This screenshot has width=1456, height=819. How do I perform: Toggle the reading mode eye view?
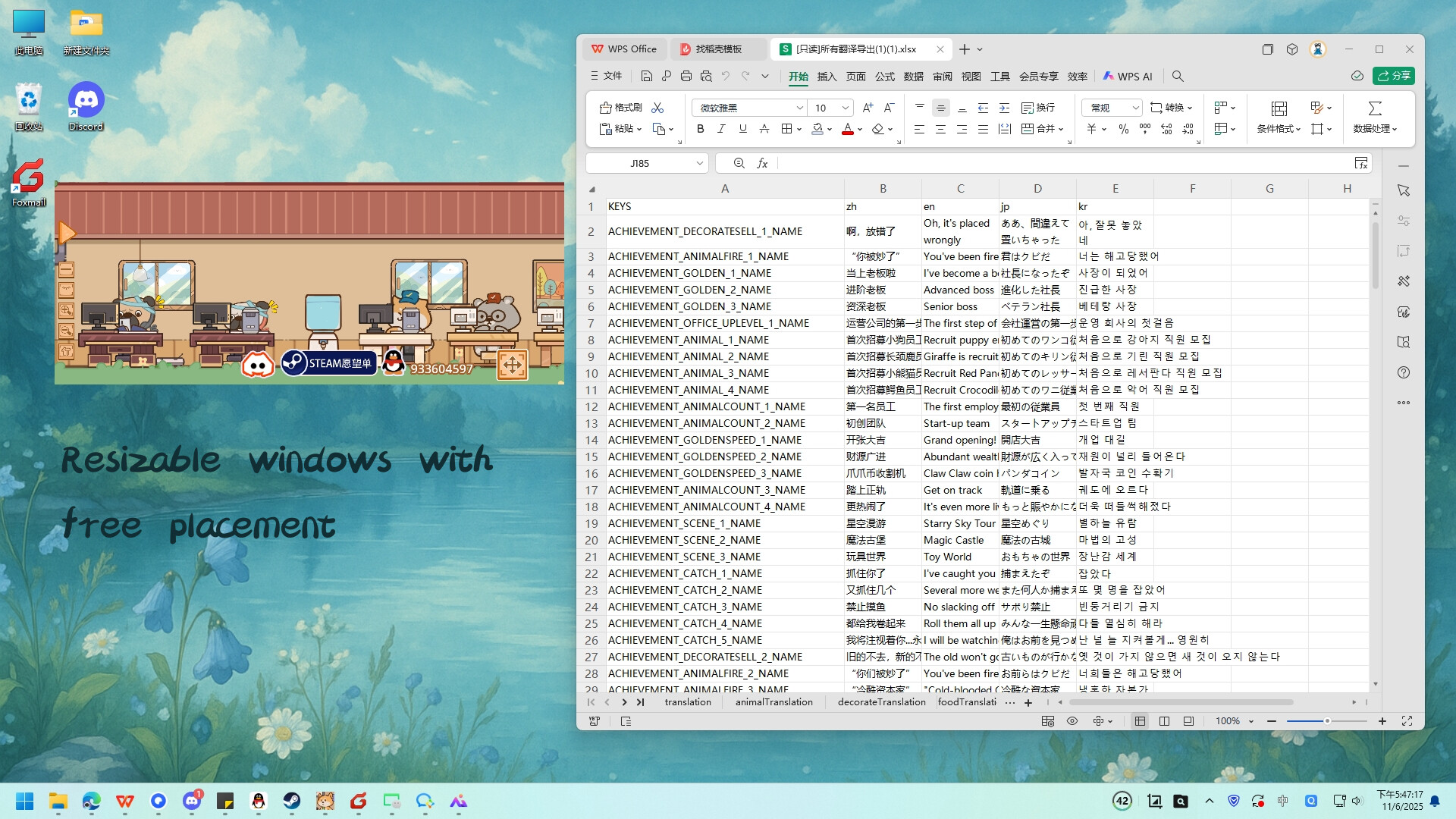tap(1072, 721)
